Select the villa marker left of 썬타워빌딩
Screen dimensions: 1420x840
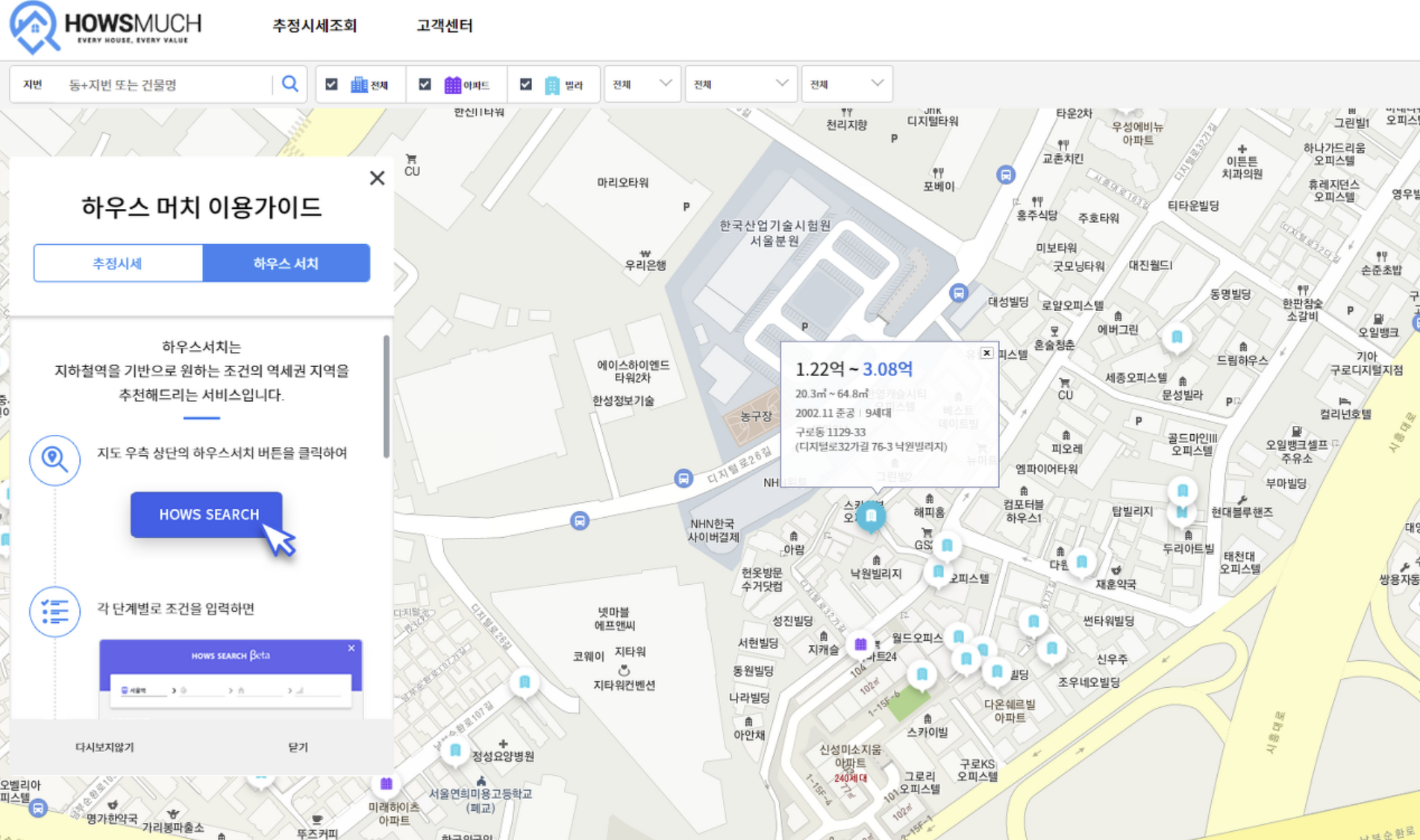tap(1033, 621)
